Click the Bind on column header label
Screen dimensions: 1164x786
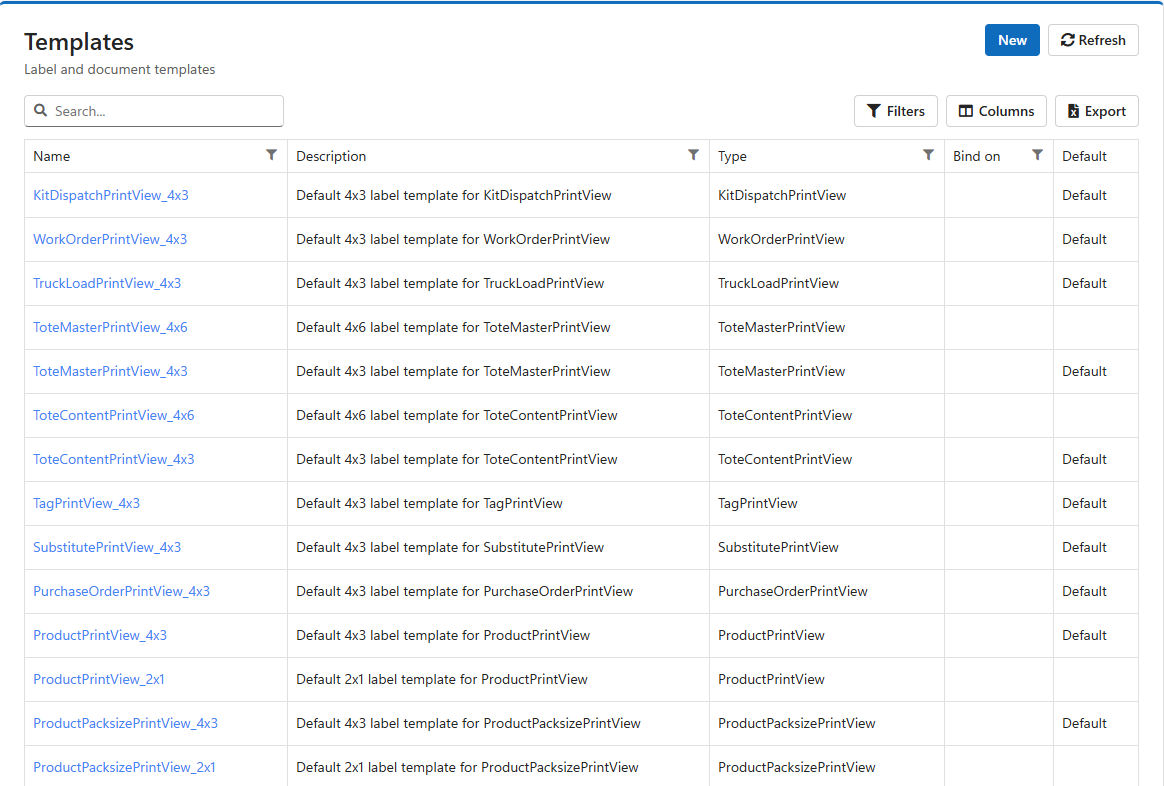976,157
